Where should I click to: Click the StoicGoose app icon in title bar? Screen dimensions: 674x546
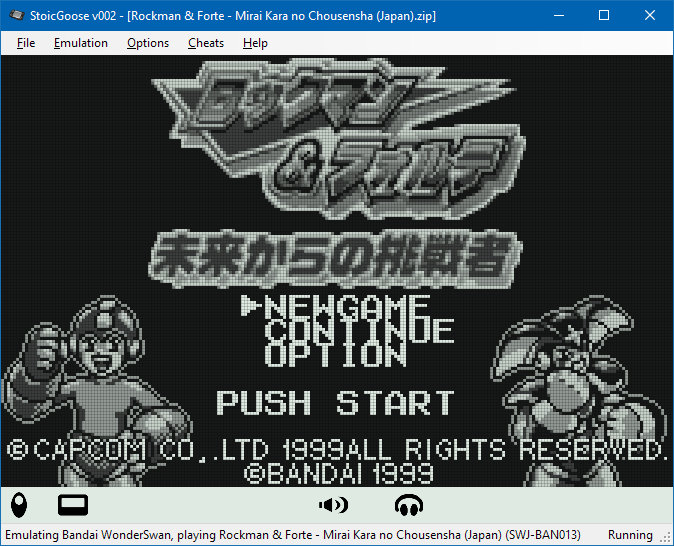point(17,15)
